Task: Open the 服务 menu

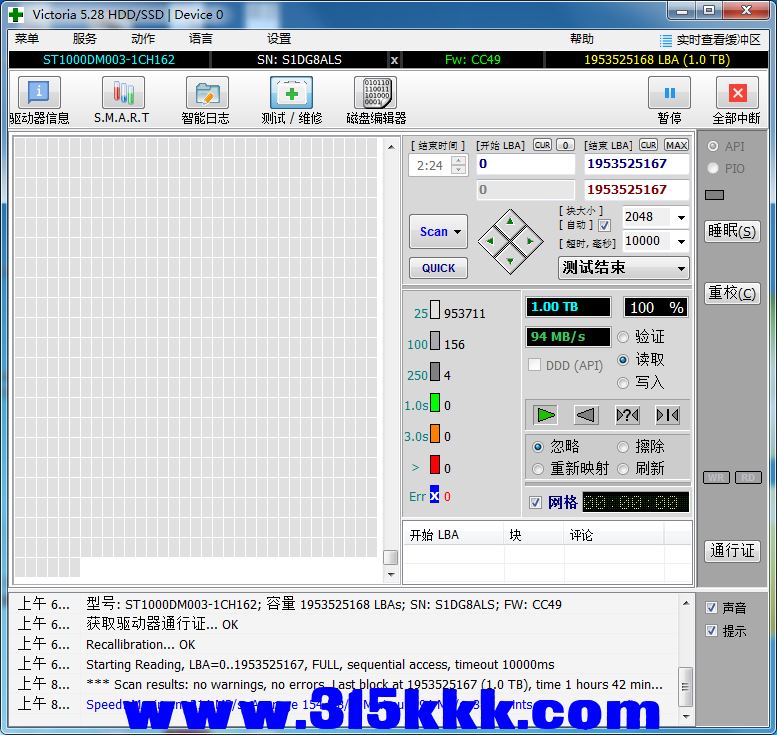Action: pyautogui.click(x=85, y=39)
